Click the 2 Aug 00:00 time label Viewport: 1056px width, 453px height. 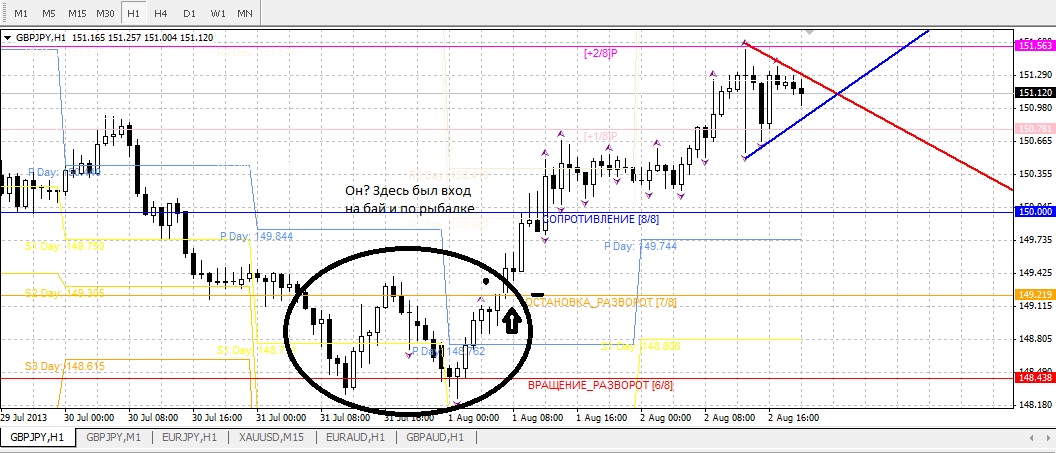tap(665, 417)
